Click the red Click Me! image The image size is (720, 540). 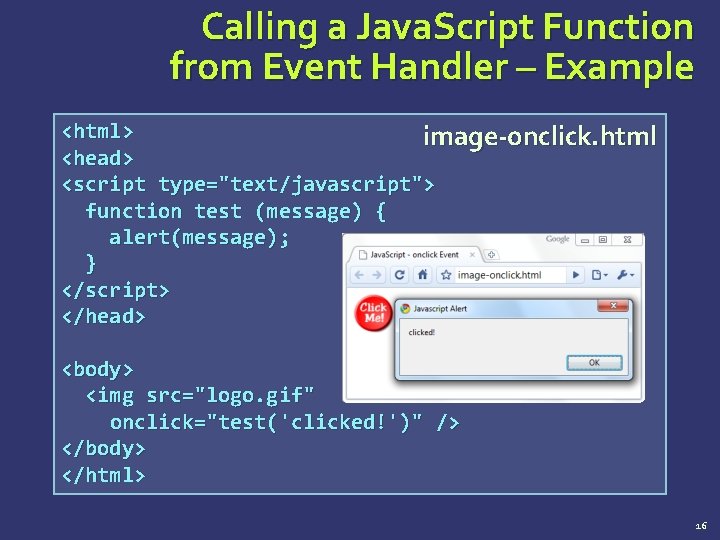click(373, 313)
